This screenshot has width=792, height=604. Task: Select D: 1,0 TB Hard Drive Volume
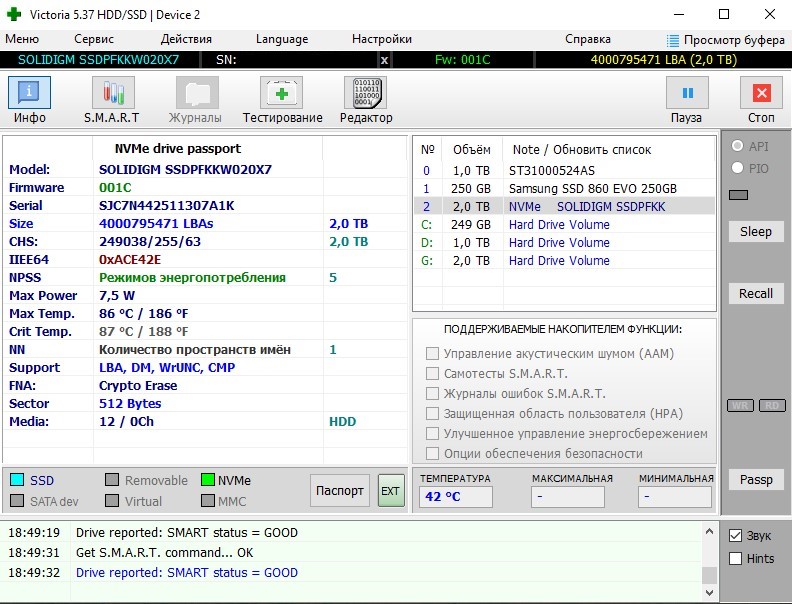click(564, 243)
